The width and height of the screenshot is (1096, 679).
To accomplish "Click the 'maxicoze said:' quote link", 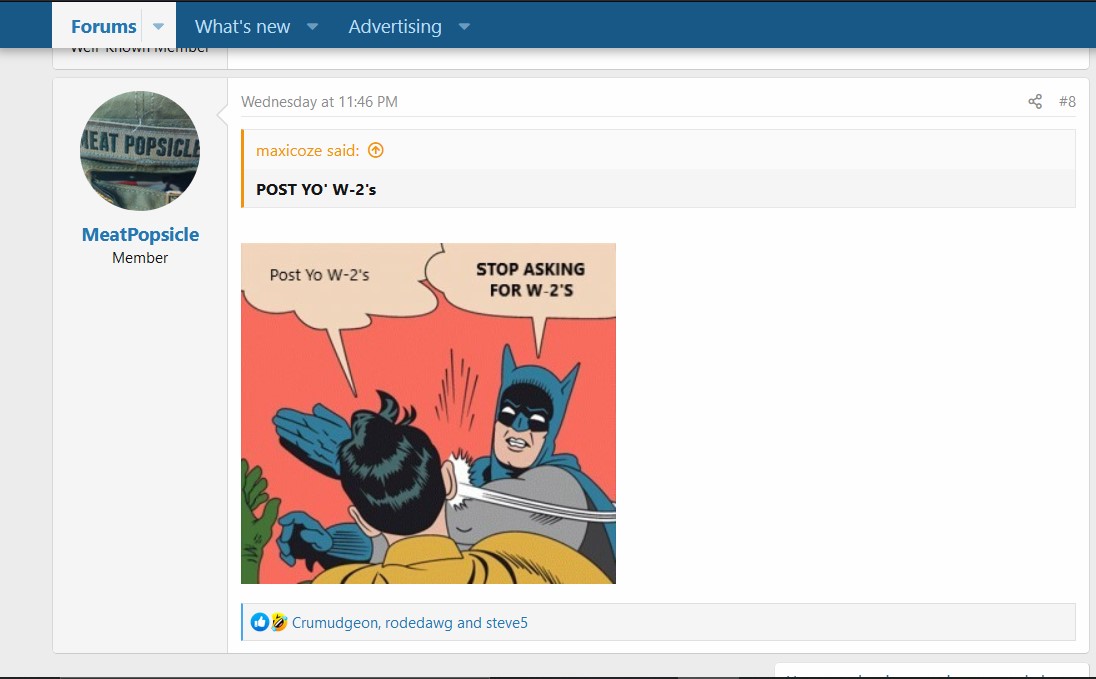I will (307, 151).
